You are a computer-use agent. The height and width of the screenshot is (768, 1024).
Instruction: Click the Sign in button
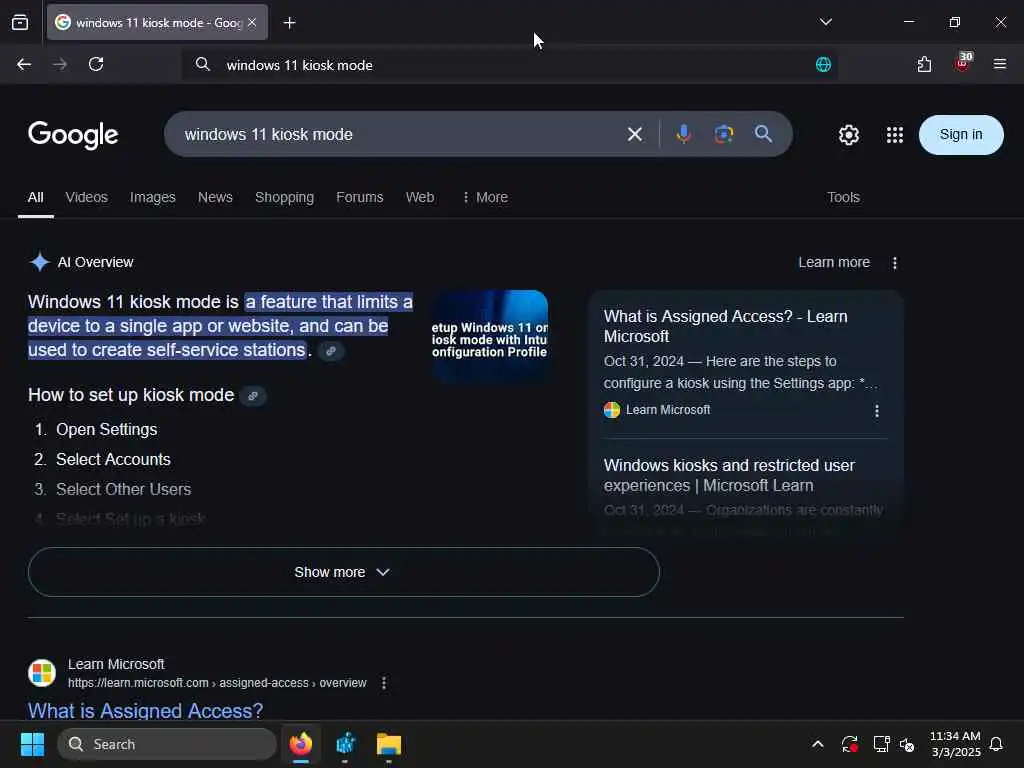tap(961, 135)
